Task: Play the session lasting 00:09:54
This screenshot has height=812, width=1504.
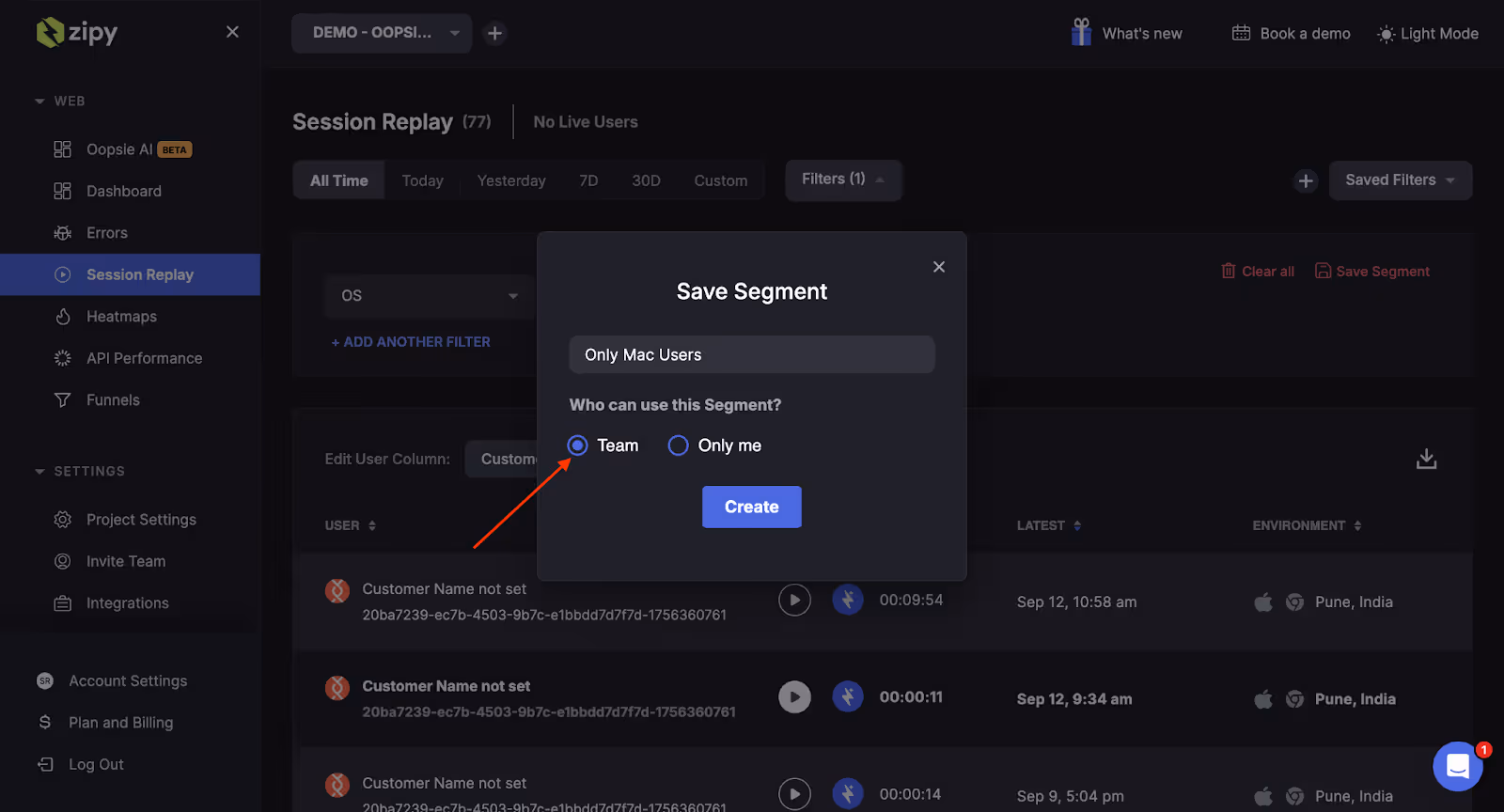Action: 794,600
